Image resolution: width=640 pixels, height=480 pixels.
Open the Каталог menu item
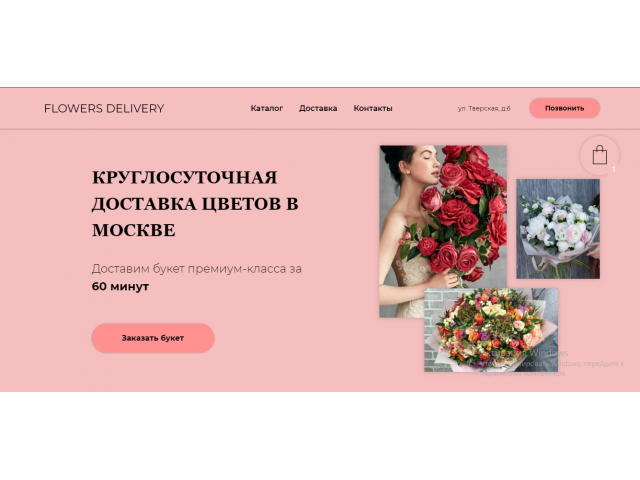tap(267, 108)
